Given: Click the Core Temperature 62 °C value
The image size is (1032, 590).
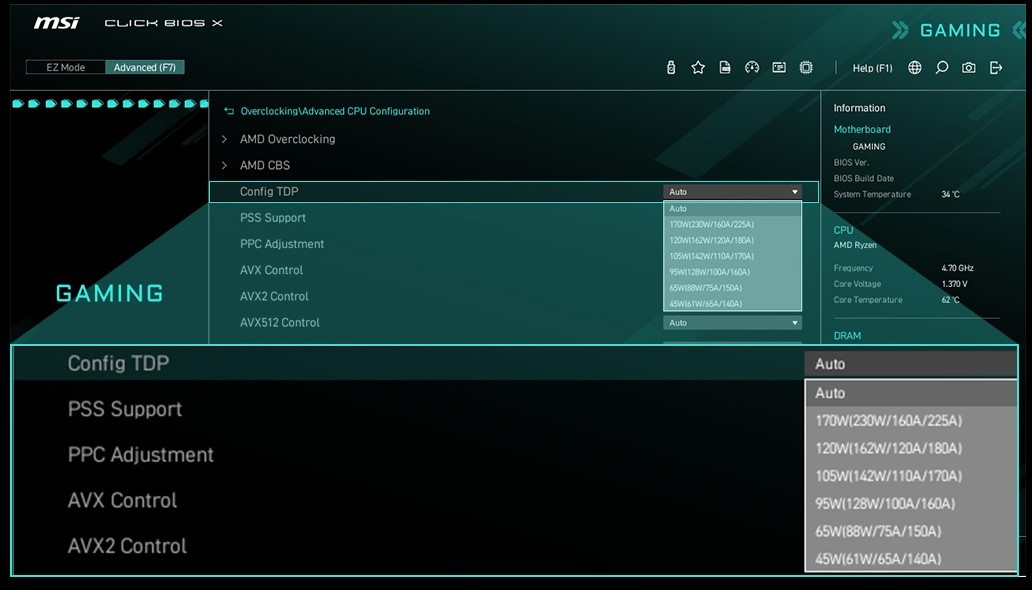Looking at the screenshot, I should [950, 300].
